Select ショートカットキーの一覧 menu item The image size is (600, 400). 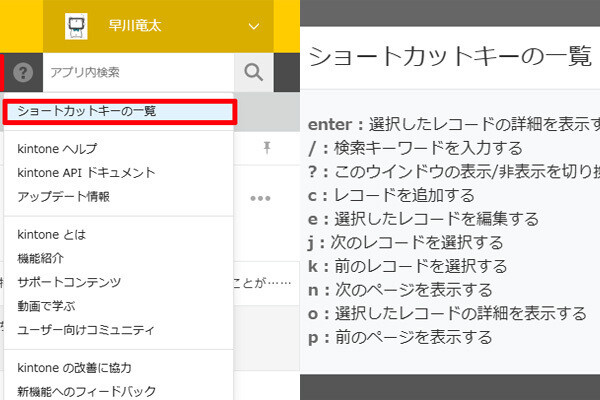click(x=120, y=111)
